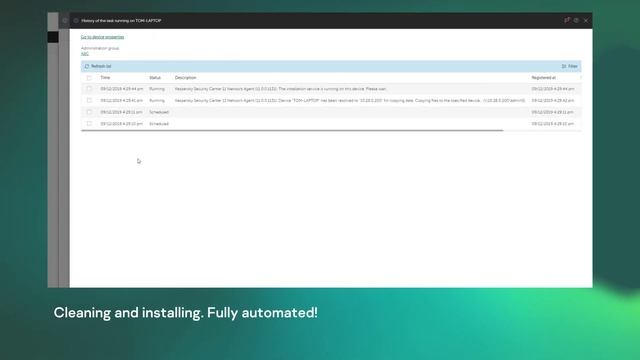Select the Scheduled status in the 4:29:11 pm row
Viewport: 640px width, 360px height.
point(159,112)
